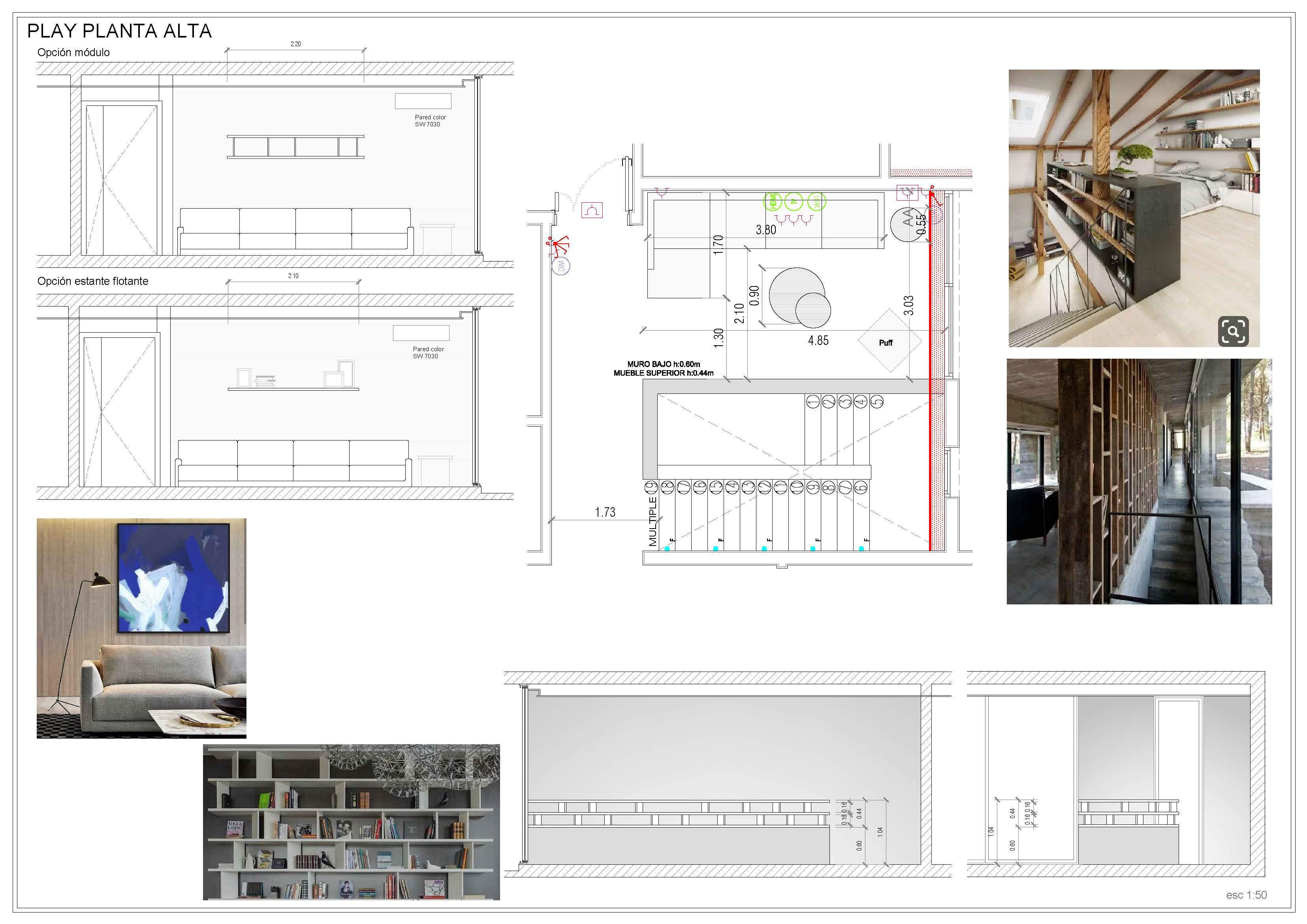Click the green TV connection symbol

794,201
